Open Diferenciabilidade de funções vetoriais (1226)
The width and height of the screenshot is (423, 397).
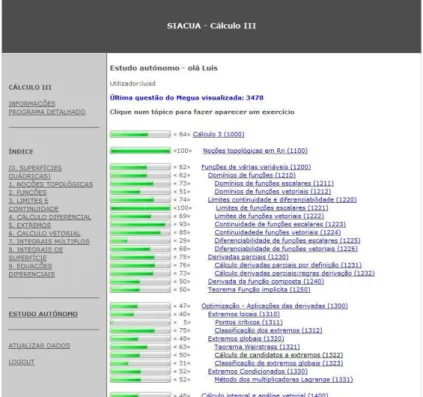[x=286, y=249]
